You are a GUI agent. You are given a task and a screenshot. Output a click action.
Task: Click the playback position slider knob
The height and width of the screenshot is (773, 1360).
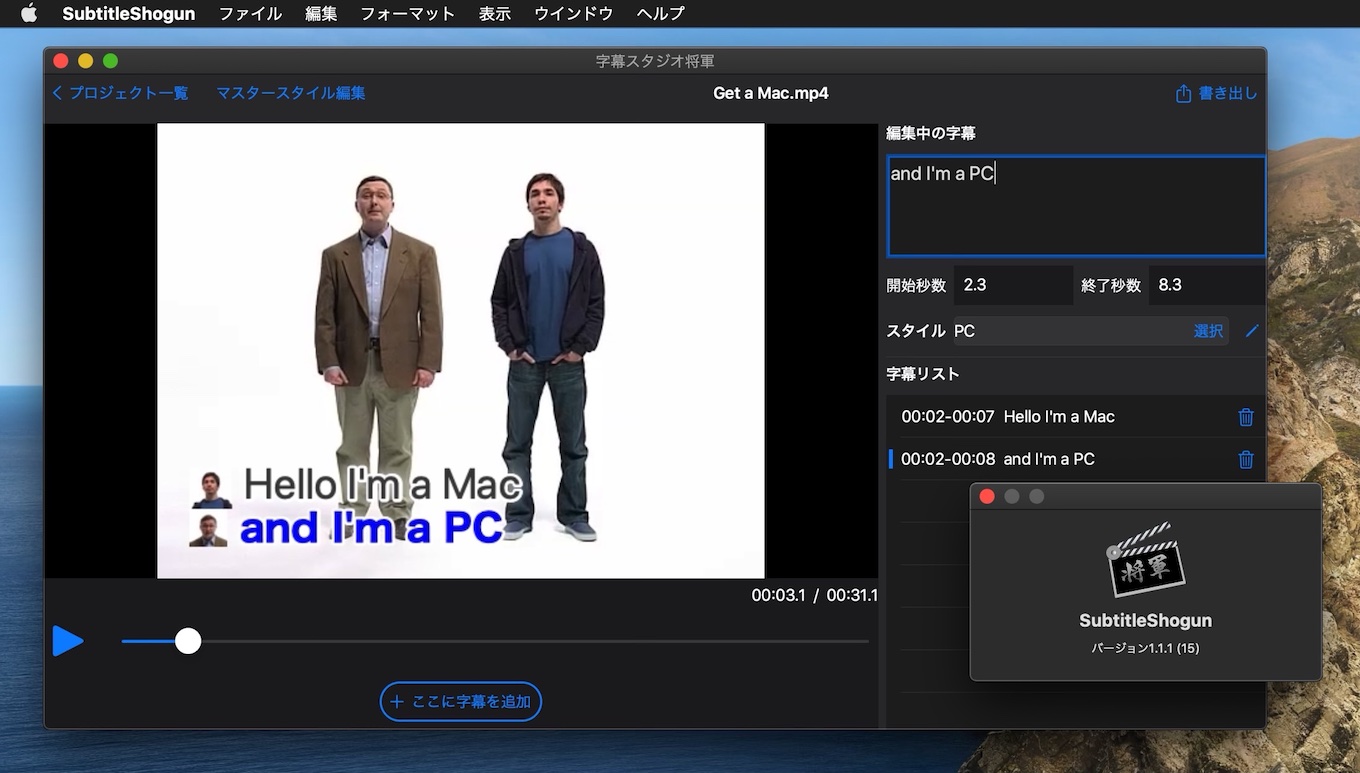point(188,641)
